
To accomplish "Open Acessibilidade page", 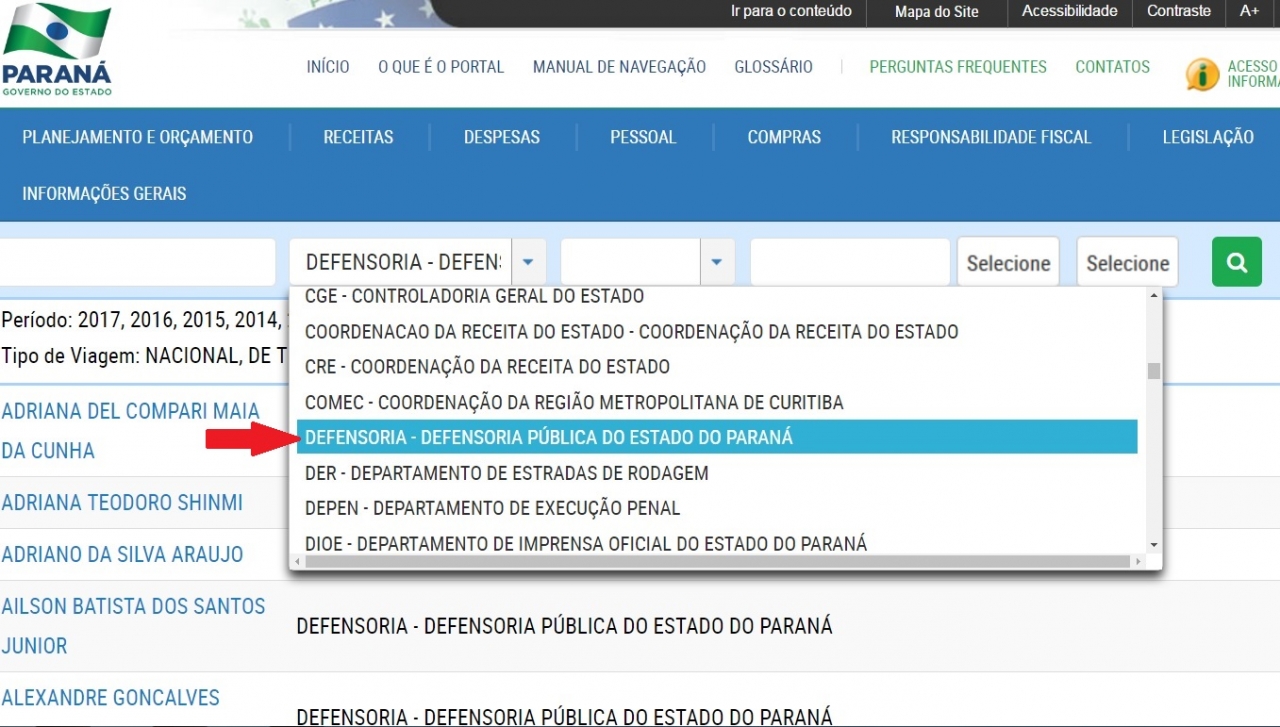I will (x=1069, y=12).
